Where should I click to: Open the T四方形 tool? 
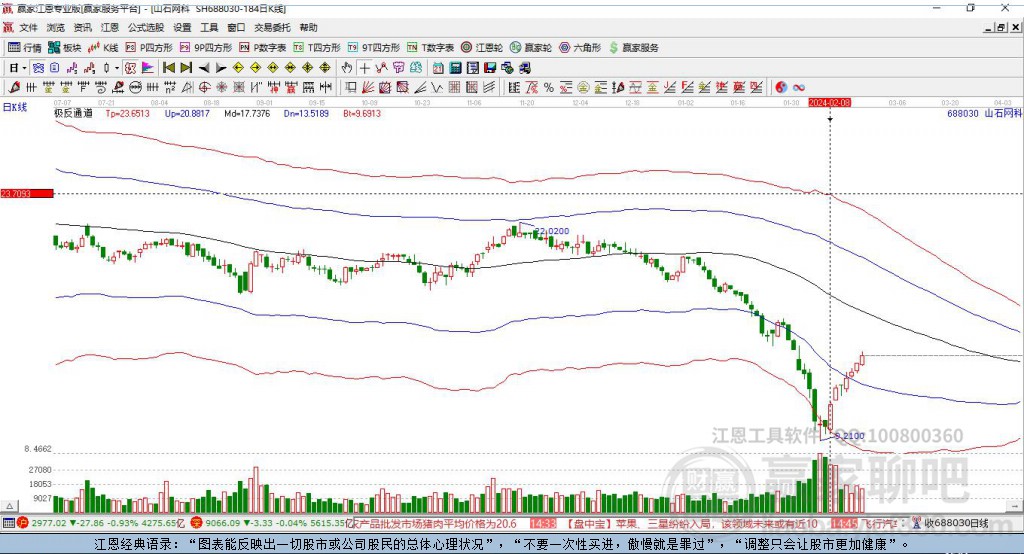[317, 48]
